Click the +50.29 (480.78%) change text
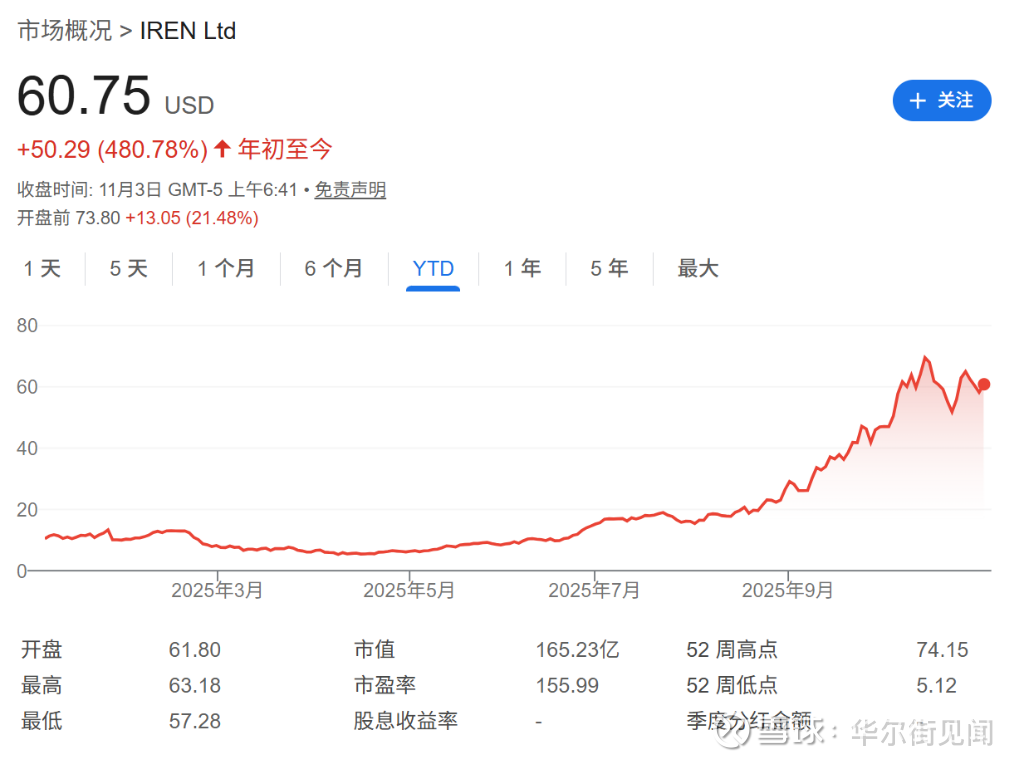Screen dimensions: 1024x764 [112, 150]
